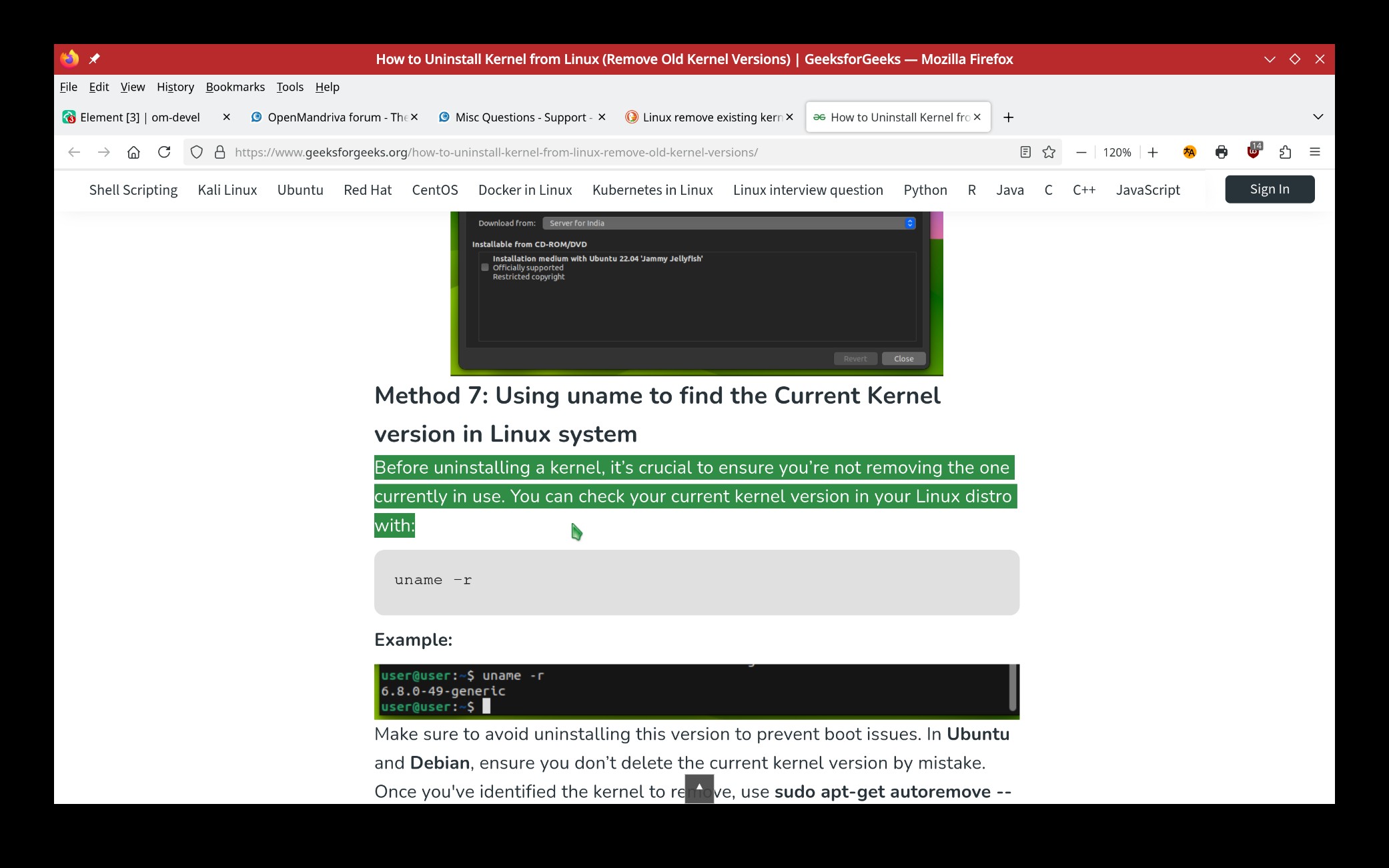The height and width of the screenshot is (868, 1389).
Task: Open the tracking protection shield icon
Action: point(196,152)
